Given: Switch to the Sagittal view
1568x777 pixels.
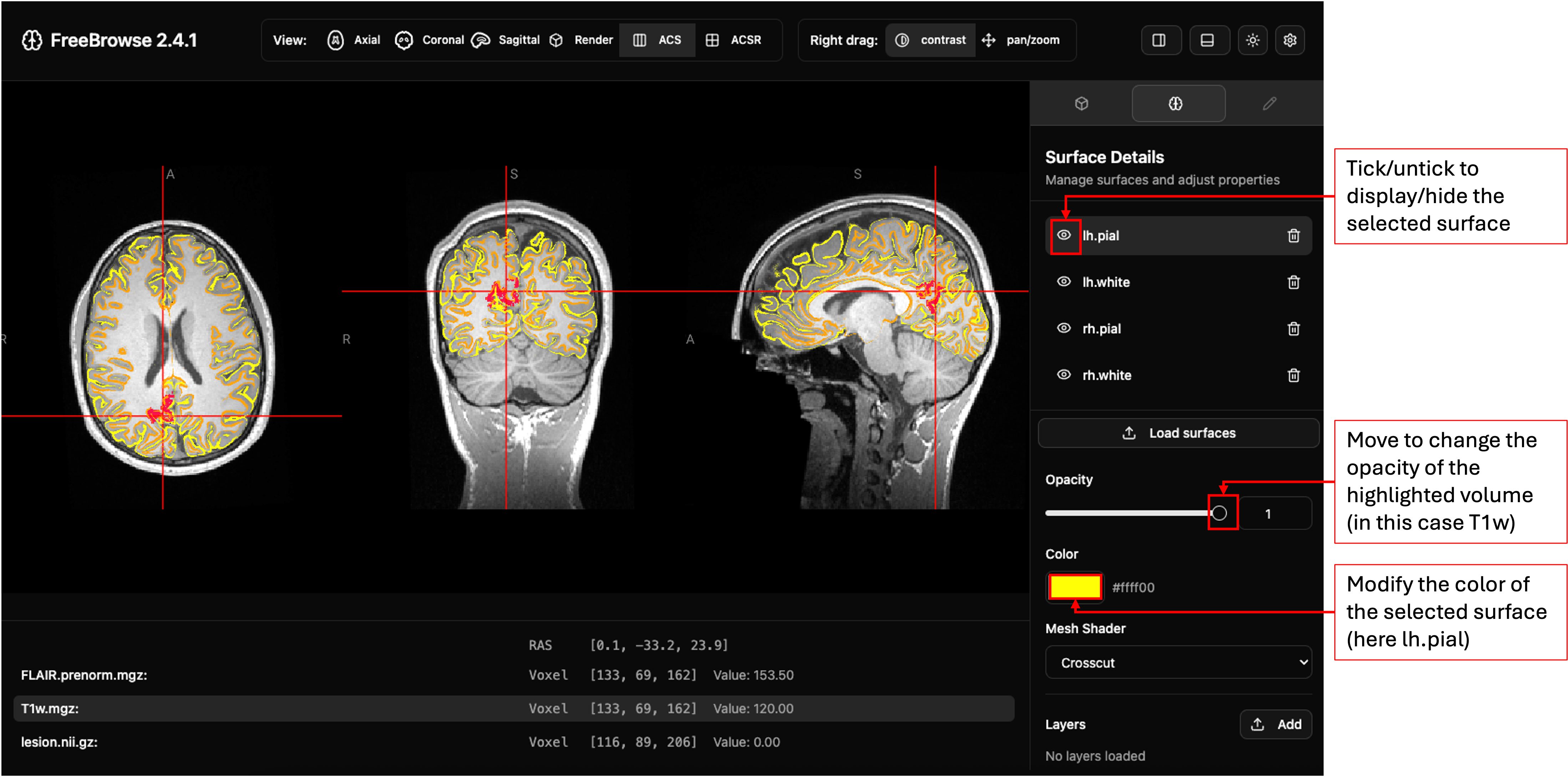Looking at the screenshot, I should click(507, 40).
